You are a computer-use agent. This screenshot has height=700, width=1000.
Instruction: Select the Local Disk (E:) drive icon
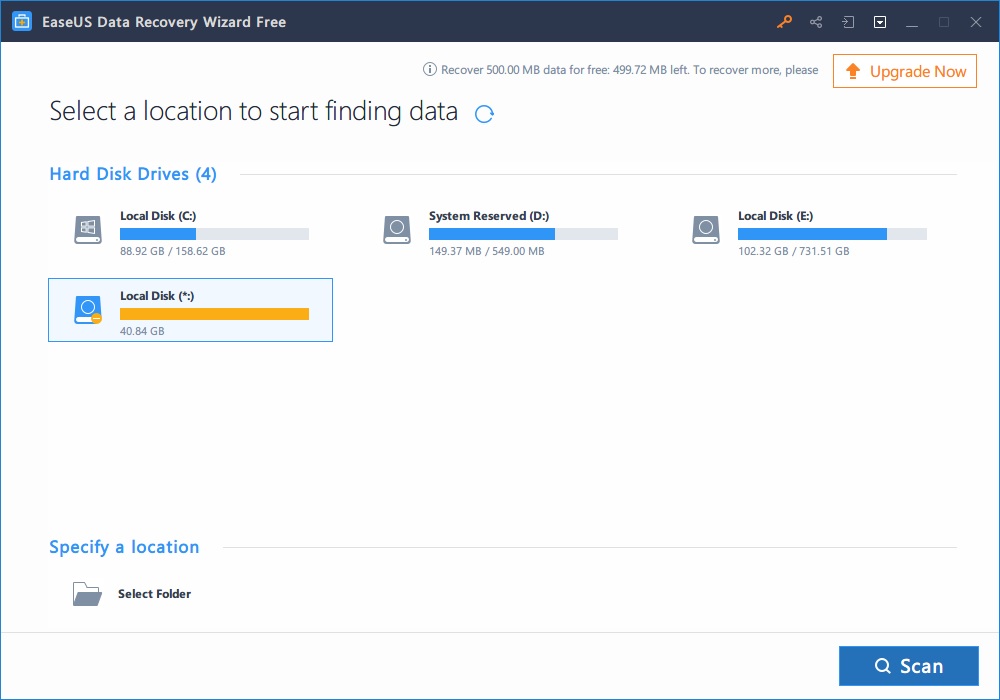pyautogui.click(x=706, y=230)
